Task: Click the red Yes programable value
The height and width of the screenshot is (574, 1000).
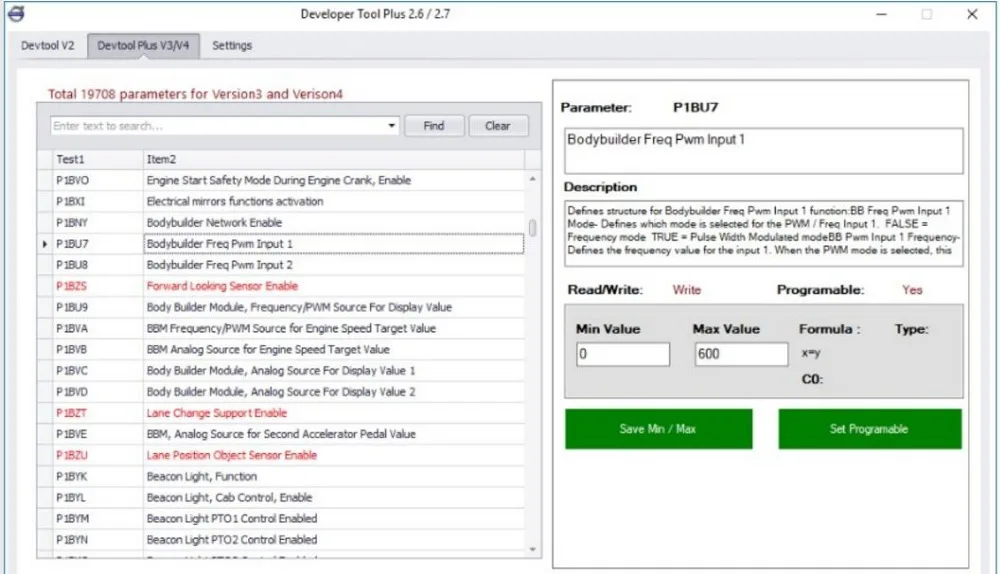Action: [x=912, y=290]
